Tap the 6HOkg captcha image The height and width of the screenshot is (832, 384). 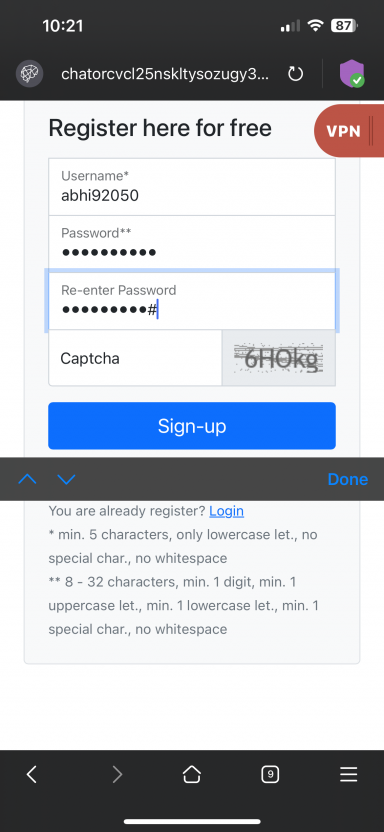[278, 358]
